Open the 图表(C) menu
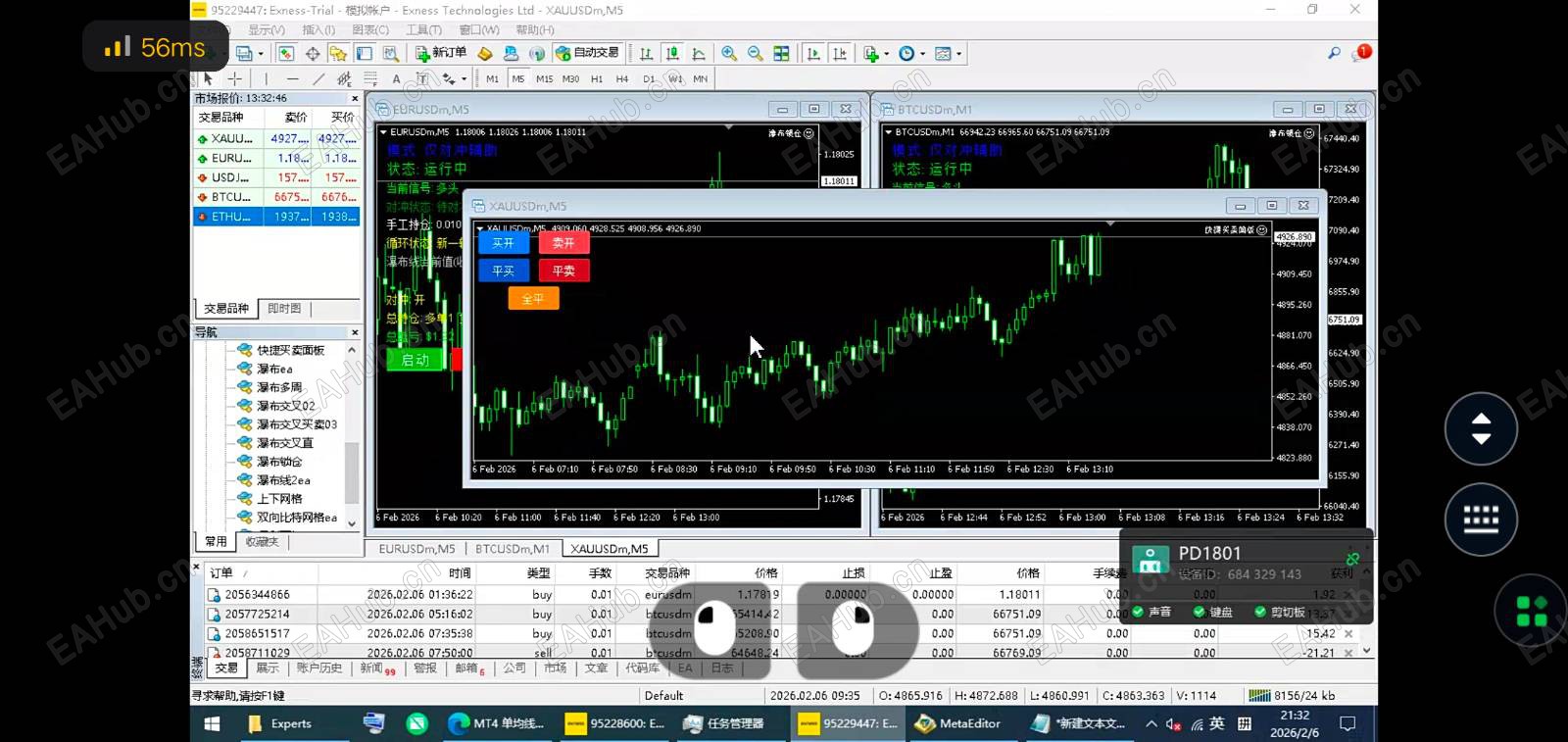This screenshot has width=1568, height=742. click(370, 29)
